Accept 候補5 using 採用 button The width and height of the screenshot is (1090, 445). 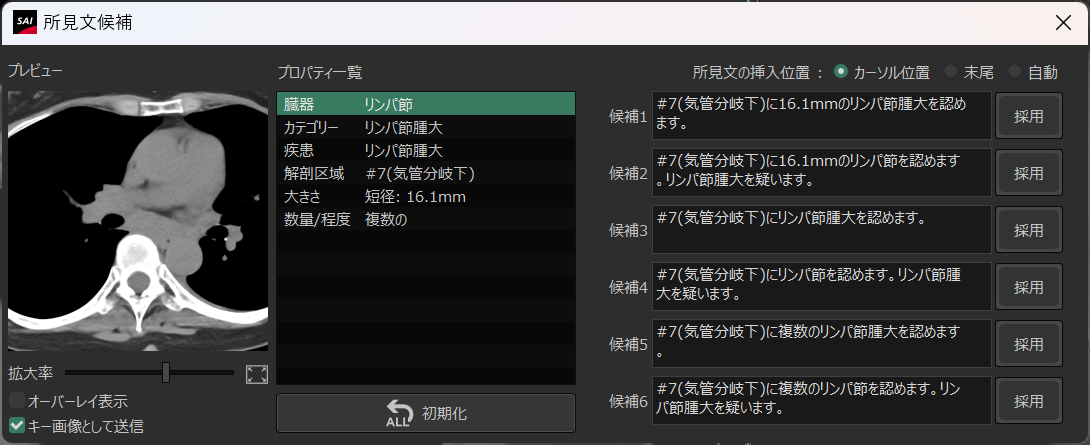1028,345
